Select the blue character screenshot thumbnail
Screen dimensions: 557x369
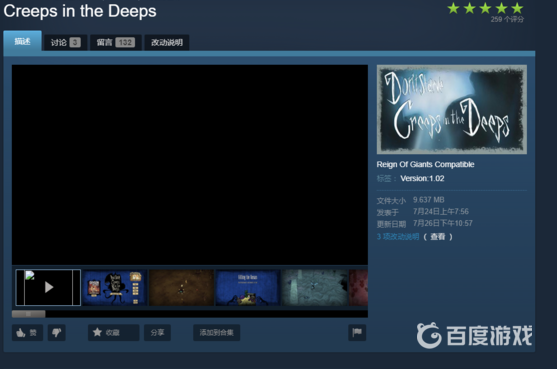tap(115, 287)
